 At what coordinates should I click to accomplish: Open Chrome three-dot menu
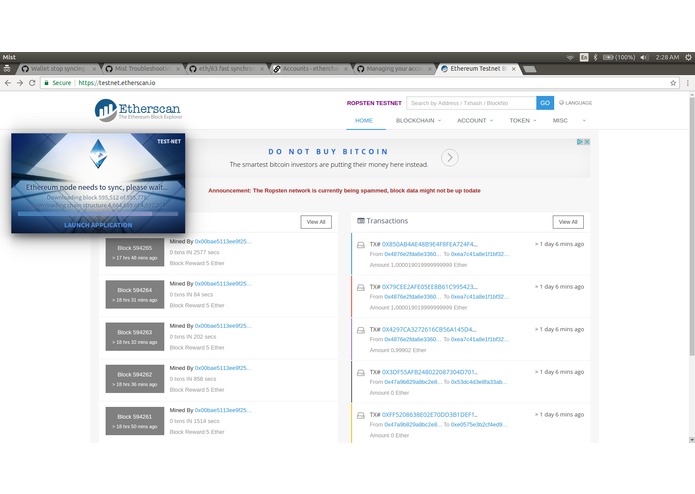click(687, 83)
